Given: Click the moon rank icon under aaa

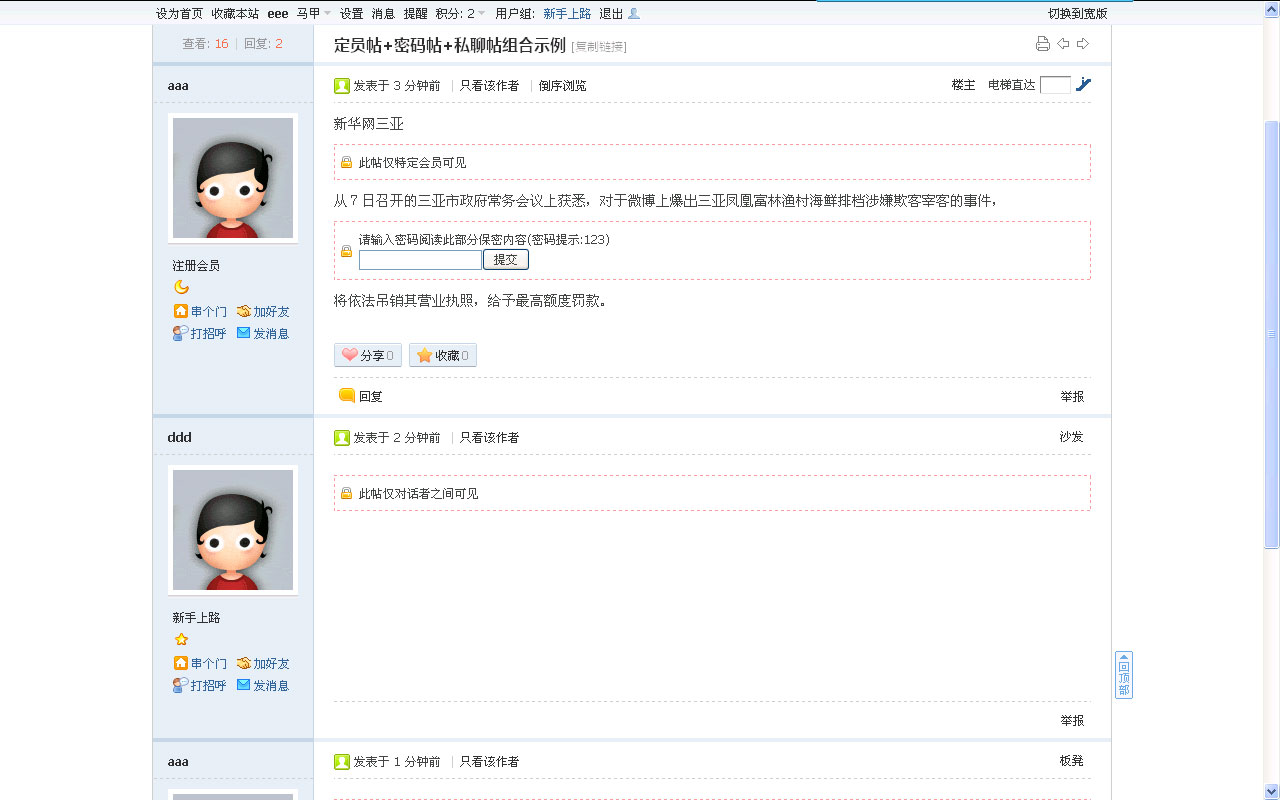Looking at the screenshot, I should pyautogui.click(x=181, y=287).
